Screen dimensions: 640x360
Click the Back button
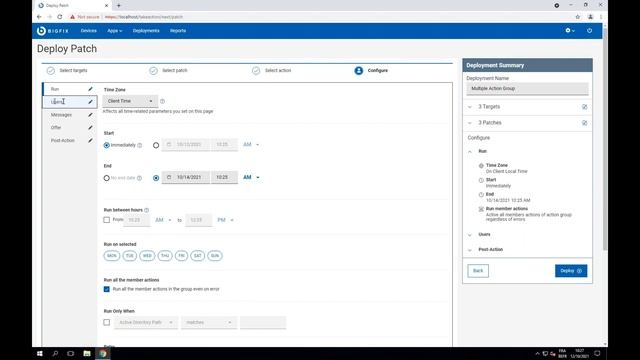(x=478, y=271)
